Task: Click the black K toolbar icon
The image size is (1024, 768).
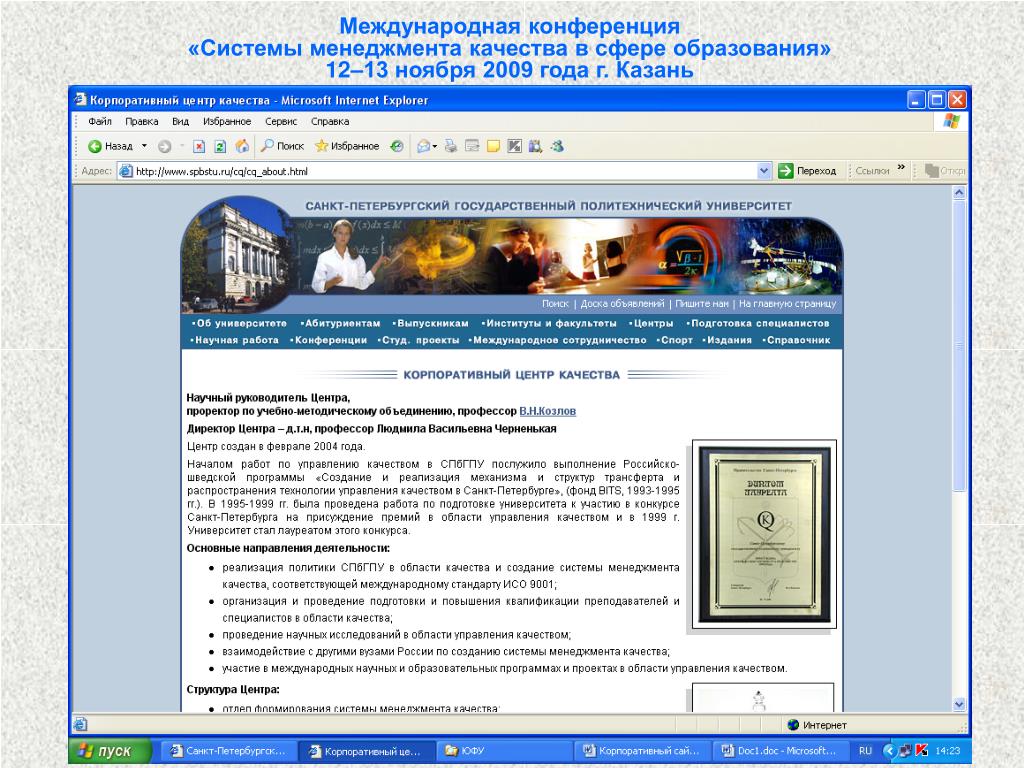Action: [515, 146]
